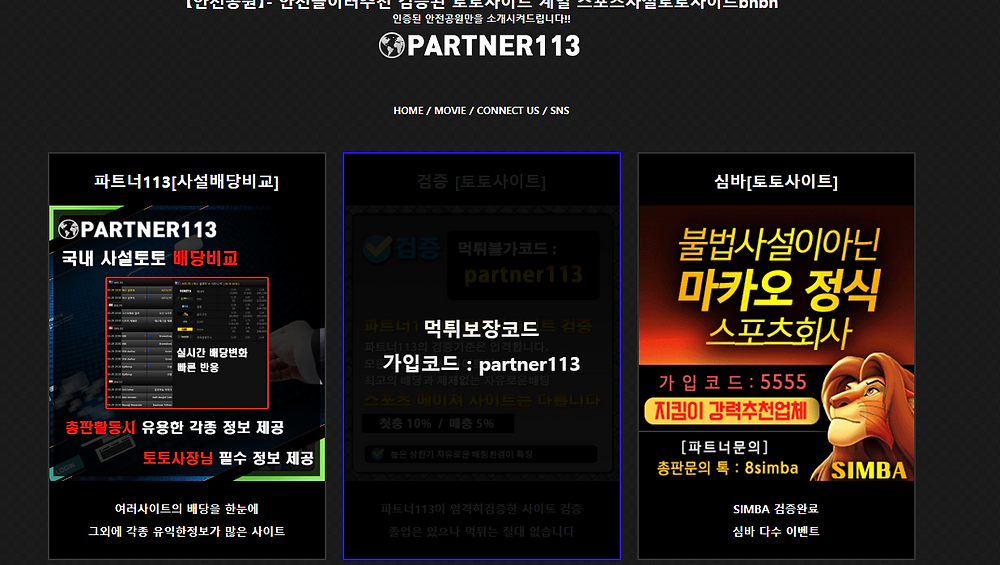Click the 가입코드 : 5555 text
The width and height of the screenshot is (1000, 565).
(733, 382)
